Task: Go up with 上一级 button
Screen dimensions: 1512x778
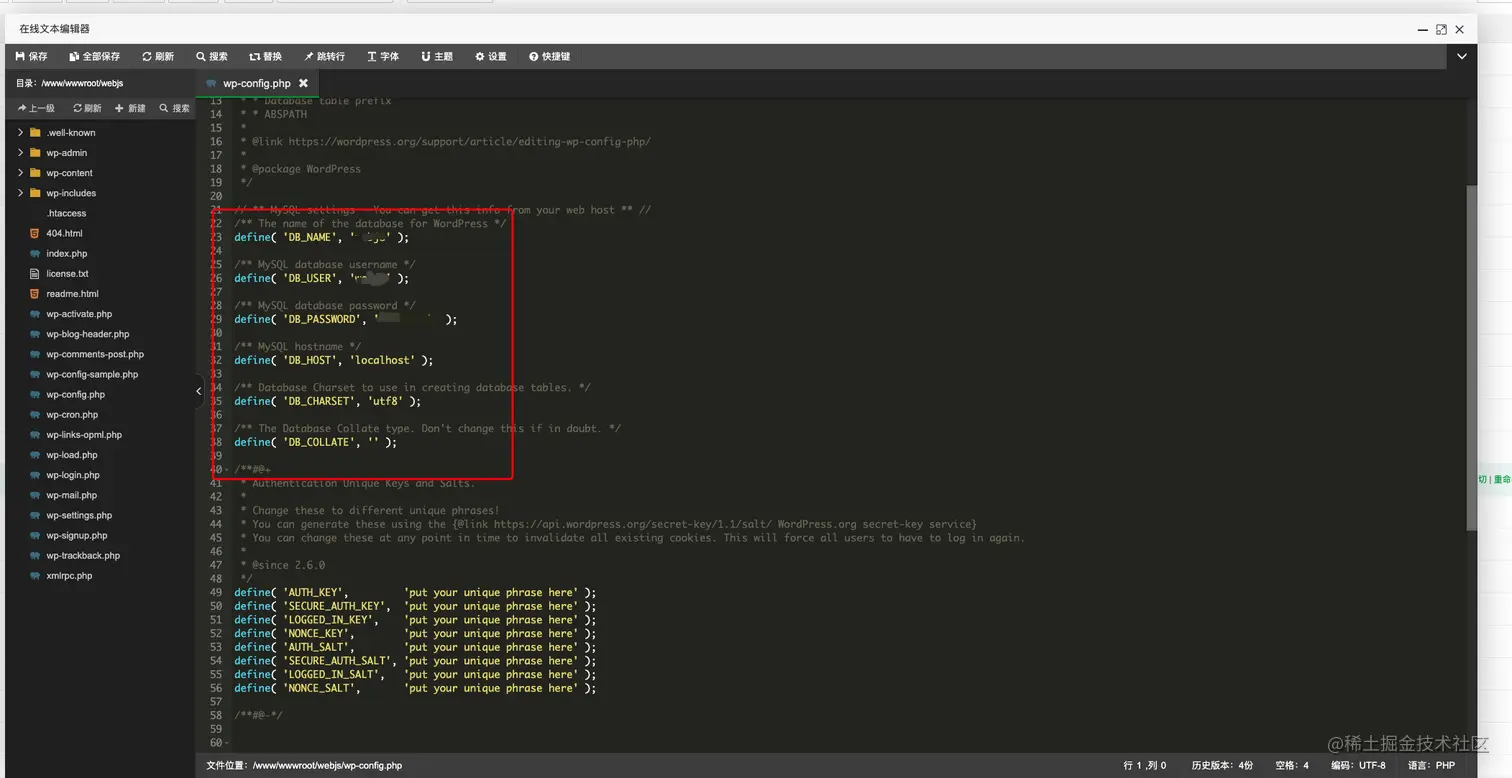Action: 37,108
